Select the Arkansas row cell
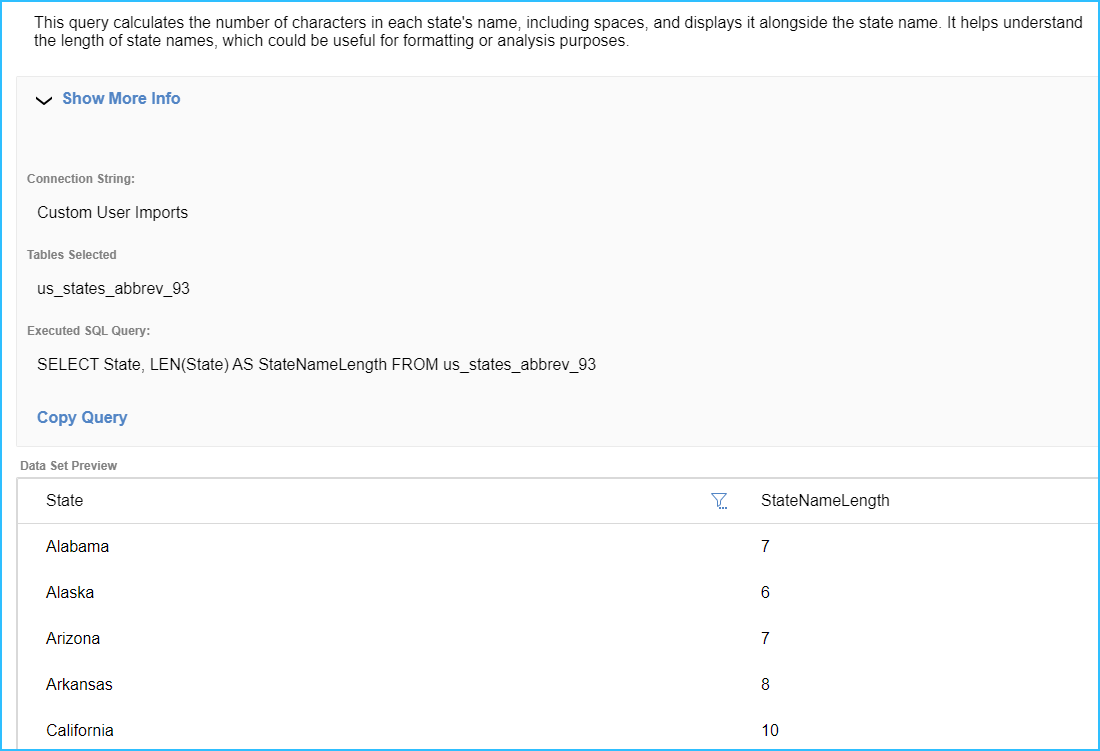This screenshot has height=751, width=1100. 79,684
